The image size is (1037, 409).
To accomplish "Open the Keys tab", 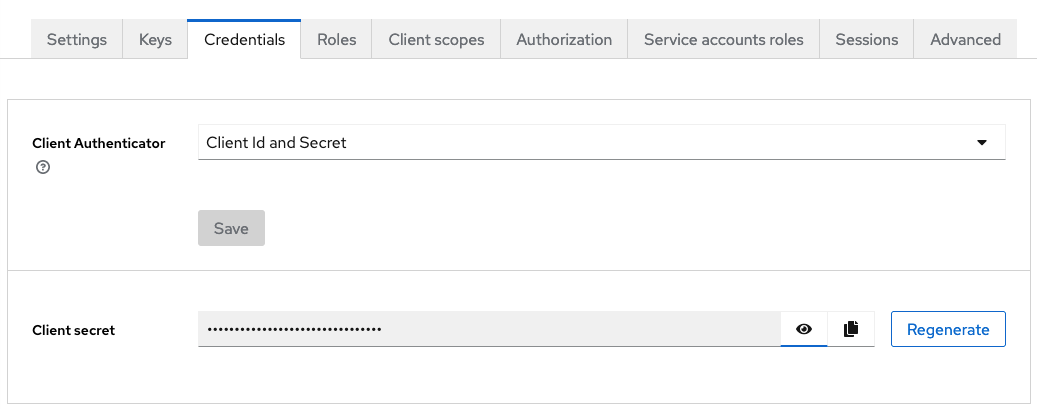I will [155, 40].
